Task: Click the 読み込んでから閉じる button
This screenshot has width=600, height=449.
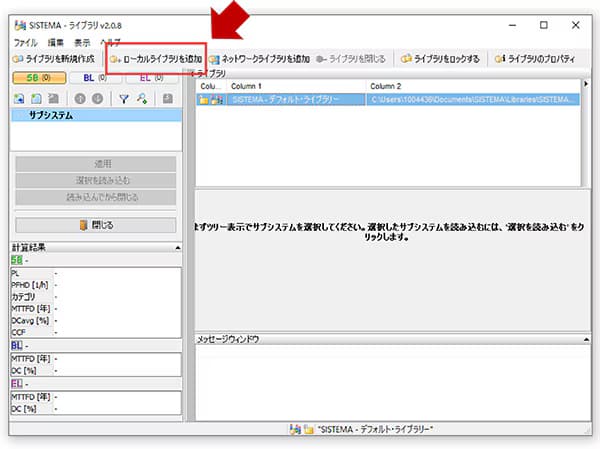Action: [x=96, y=197]
